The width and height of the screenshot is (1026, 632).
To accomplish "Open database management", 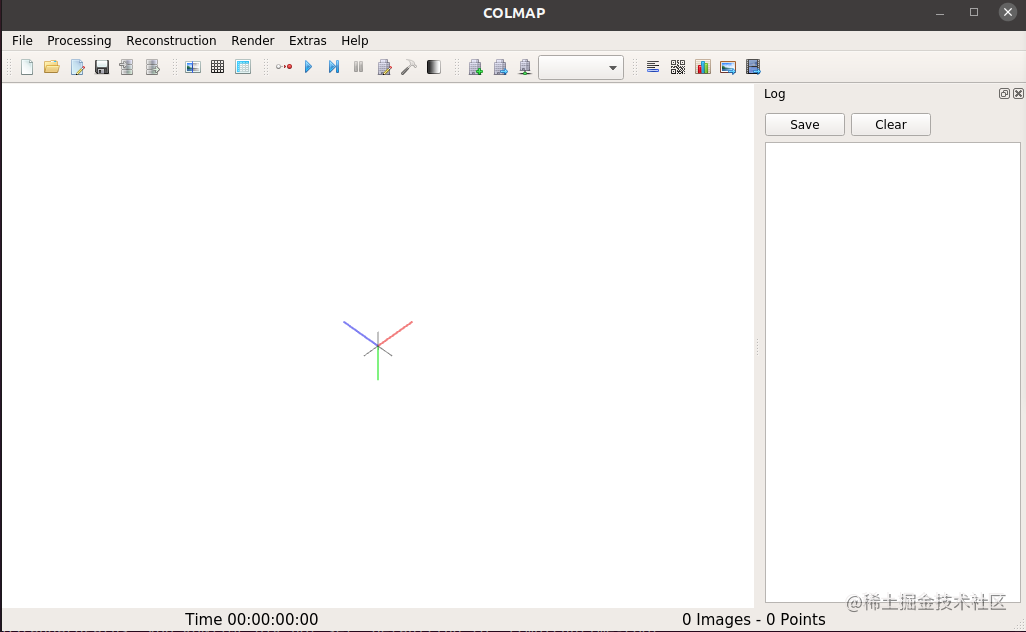I will pos(243,66).
